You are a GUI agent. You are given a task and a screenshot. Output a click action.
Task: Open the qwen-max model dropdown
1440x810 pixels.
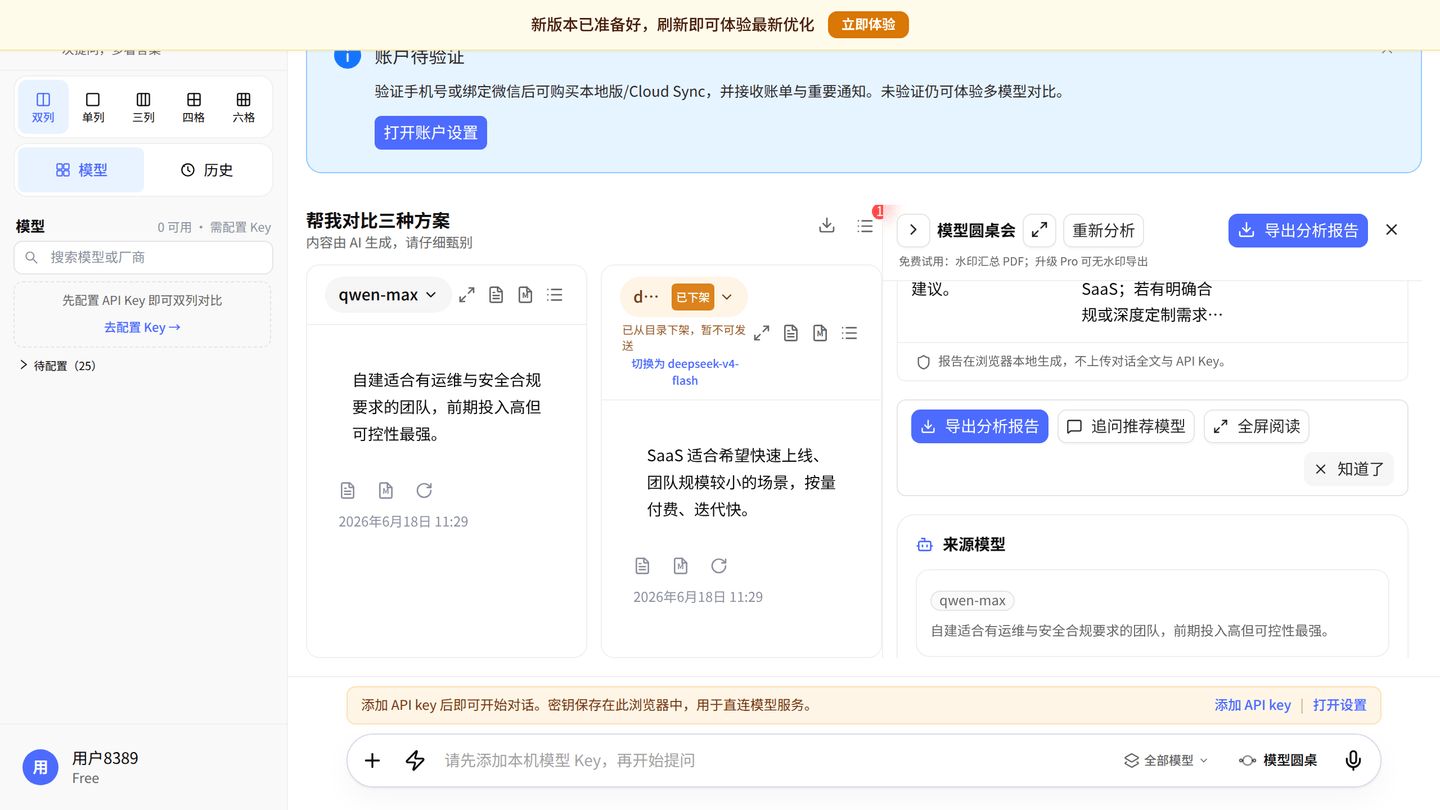tap(388, 295)
